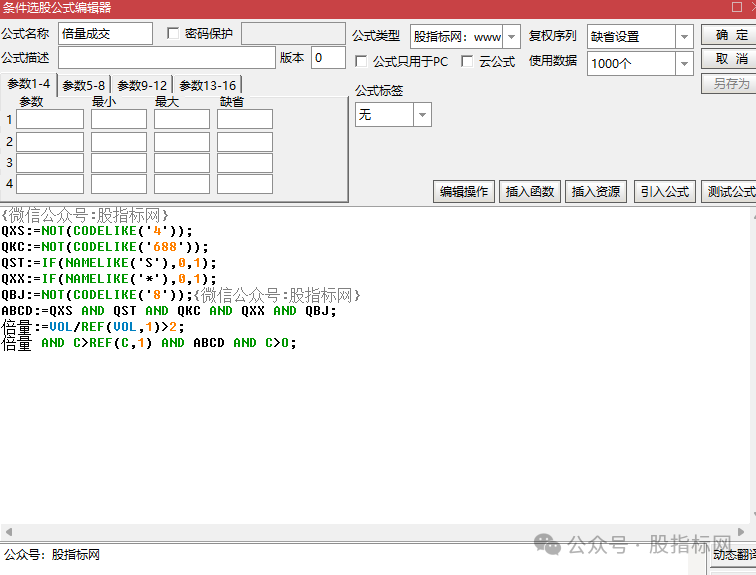Switch to the 参数5-8 tab

point(84,85)
